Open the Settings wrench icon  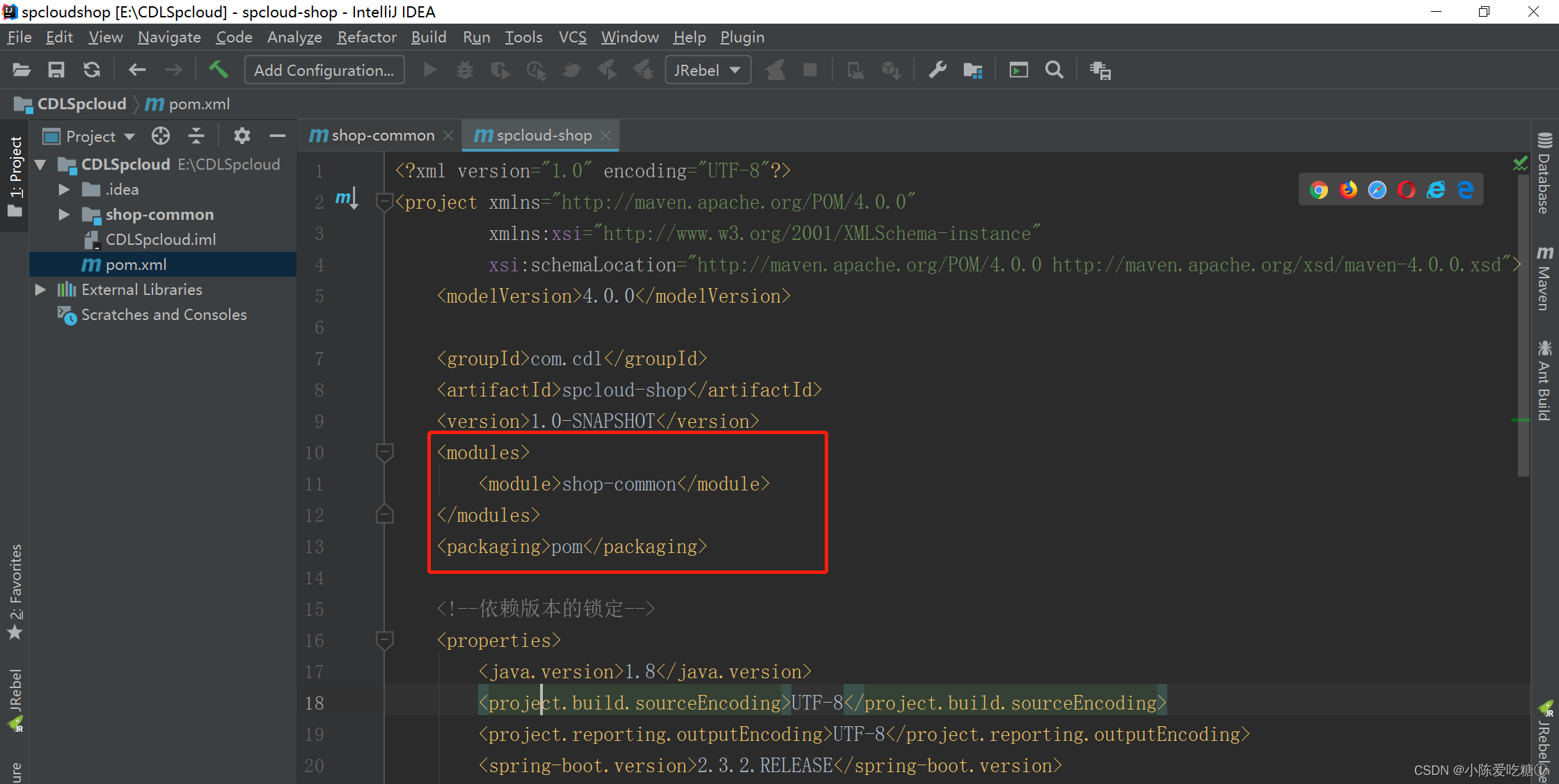[x=937, y=70]
